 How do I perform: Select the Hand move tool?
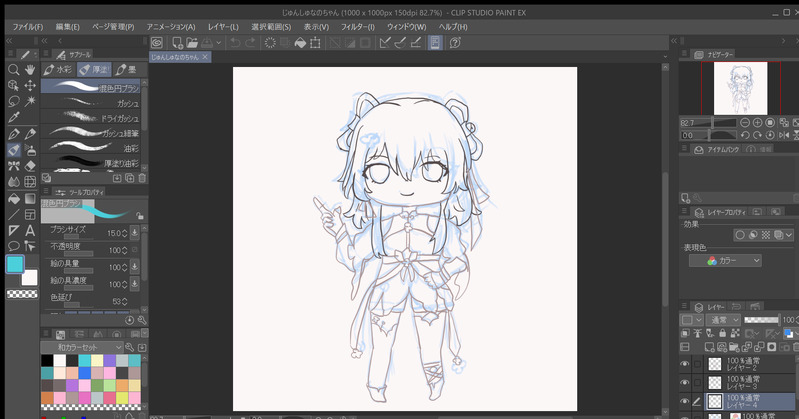[30, 69]
